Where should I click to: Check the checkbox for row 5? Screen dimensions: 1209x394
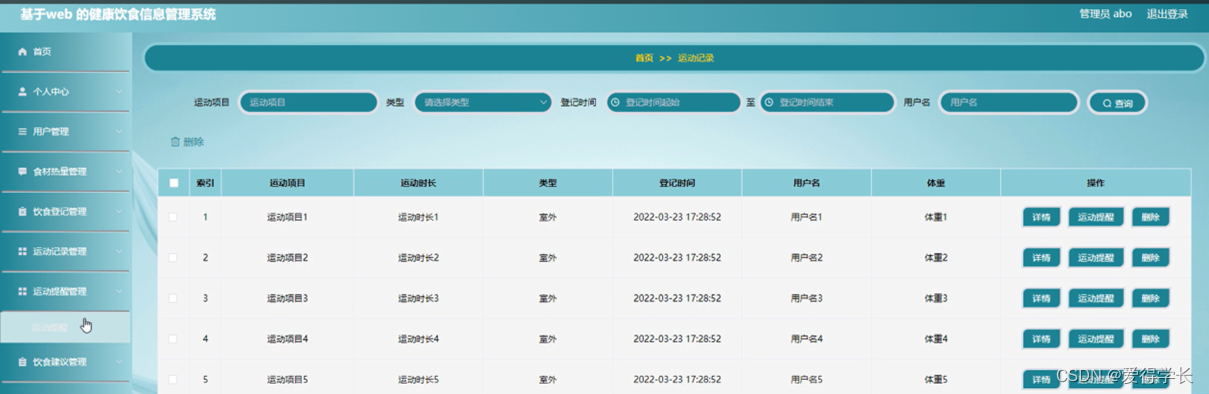pyautogui.click(x=173, y=379)
